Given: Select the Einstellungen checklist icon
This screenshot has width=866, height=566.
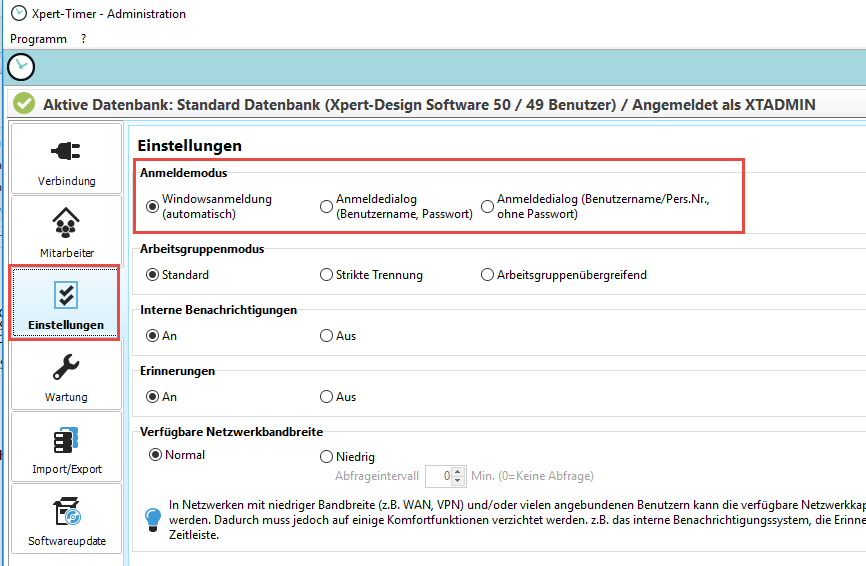Looking at the screenshot, I should click(66, 295).
